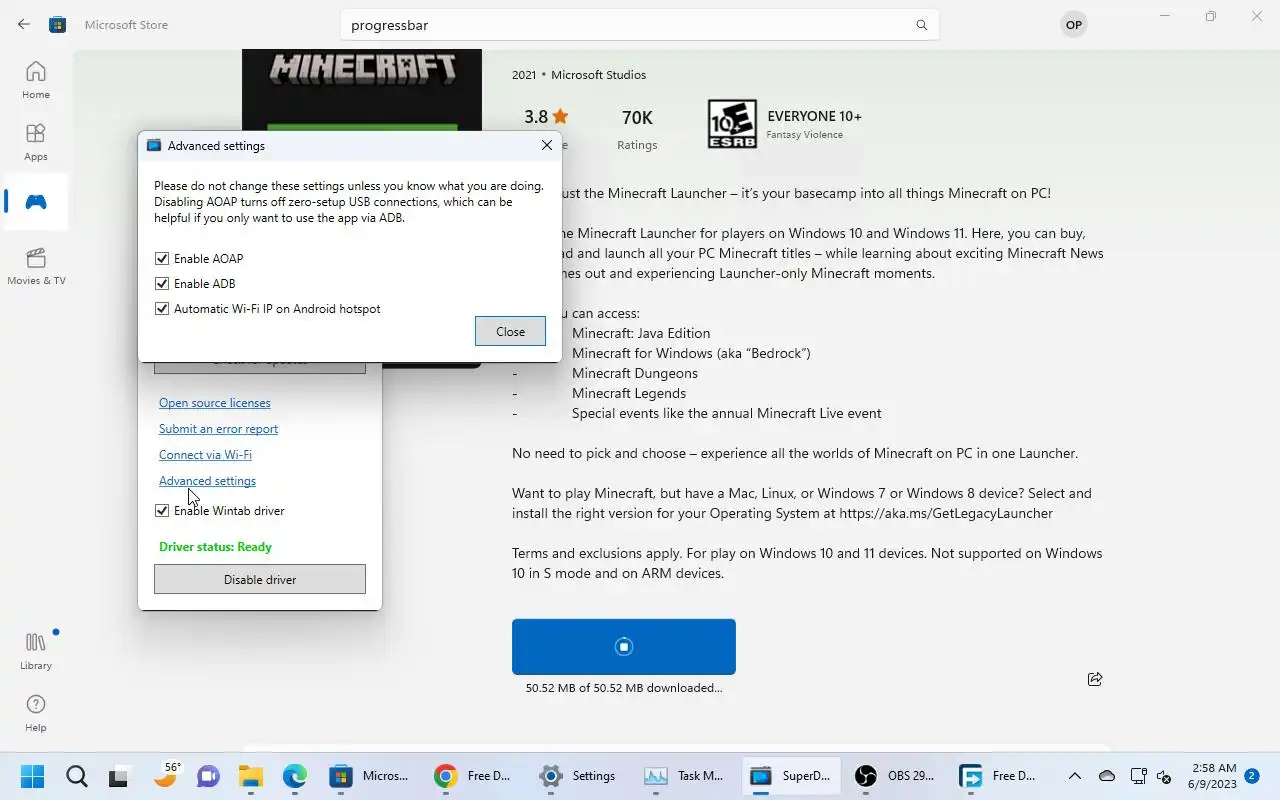
Task: Click the 3.8 star rating
Action: [x=546, y=116]
